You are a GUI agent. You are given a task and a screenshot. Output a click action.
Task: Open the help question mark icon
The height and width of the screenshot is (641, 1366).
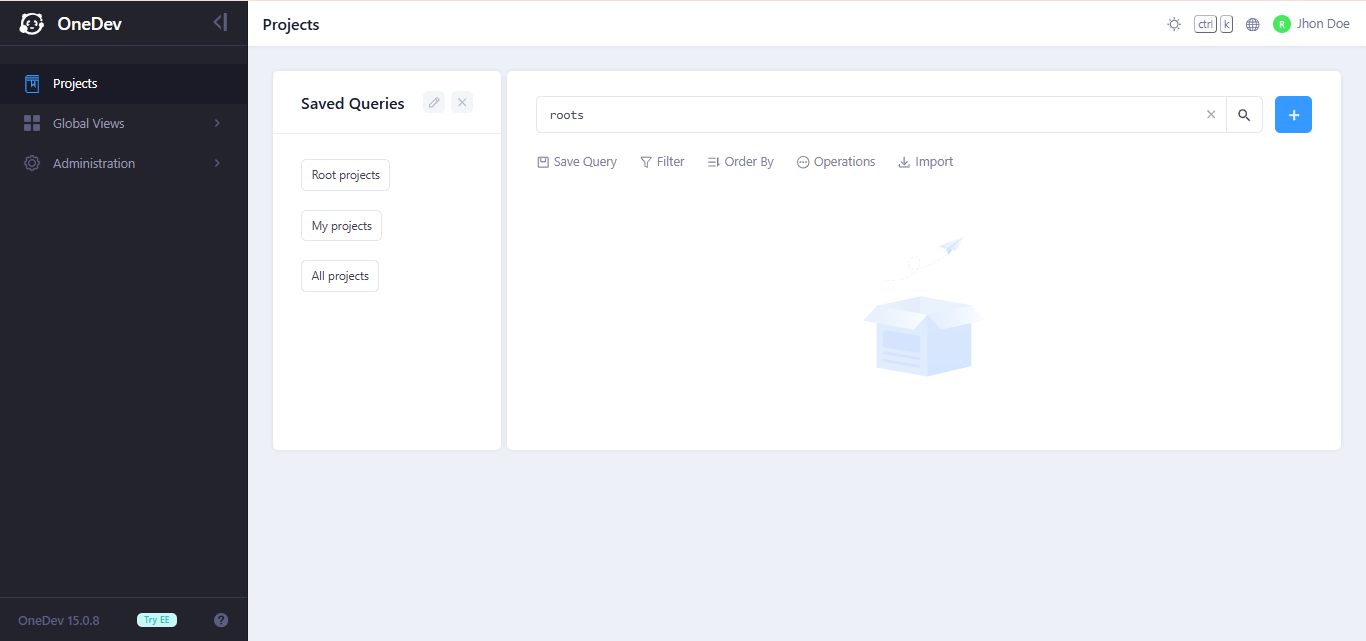point(221,620)
